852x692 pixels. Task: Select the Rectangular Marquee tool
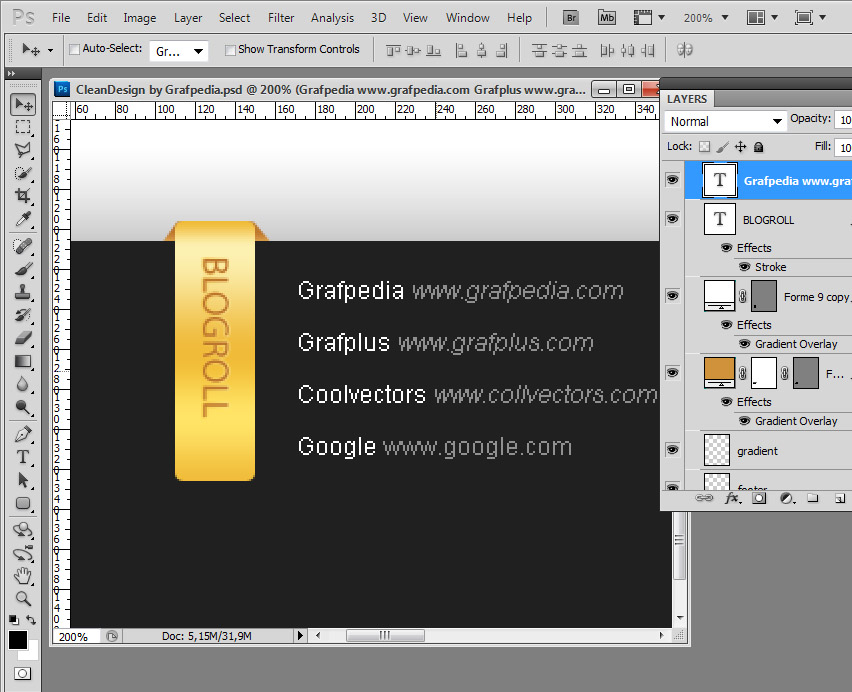23,127
